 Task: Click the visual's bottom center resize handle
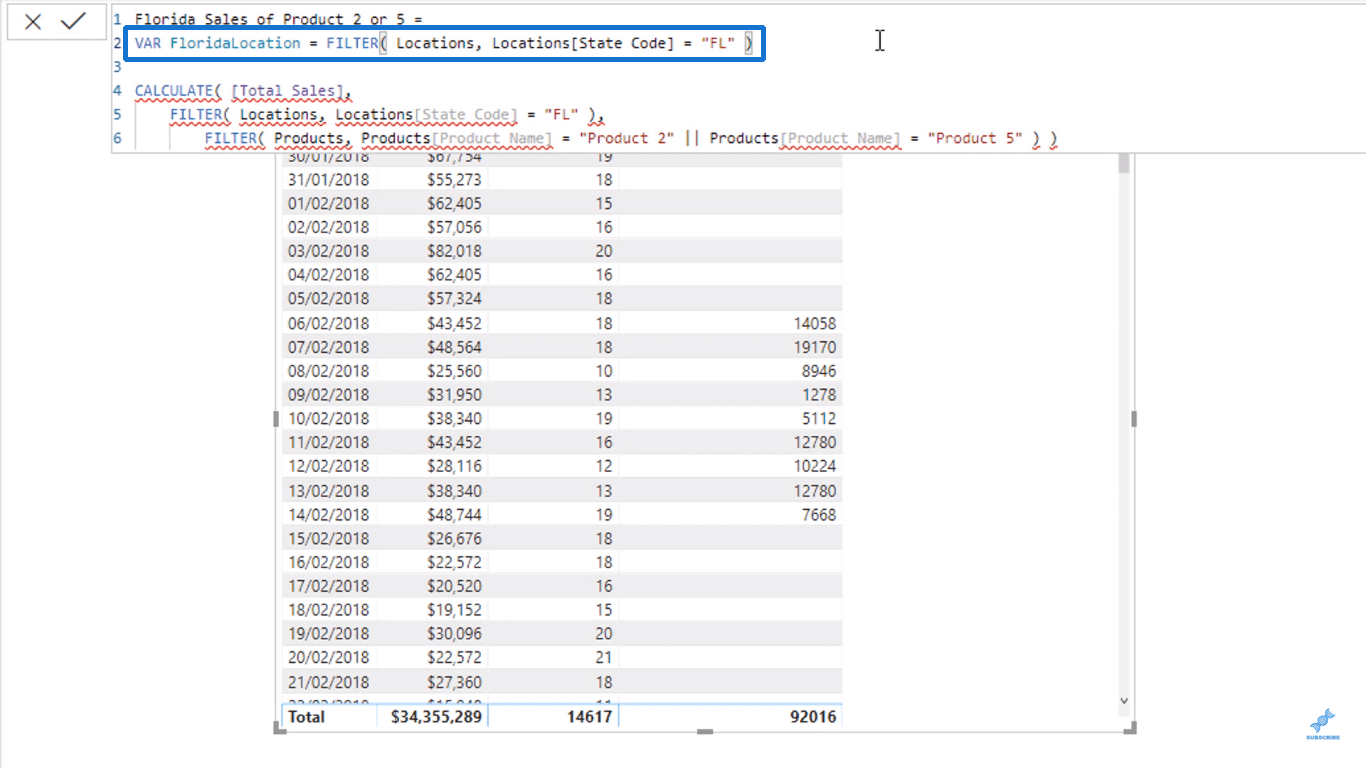[705, 732]
